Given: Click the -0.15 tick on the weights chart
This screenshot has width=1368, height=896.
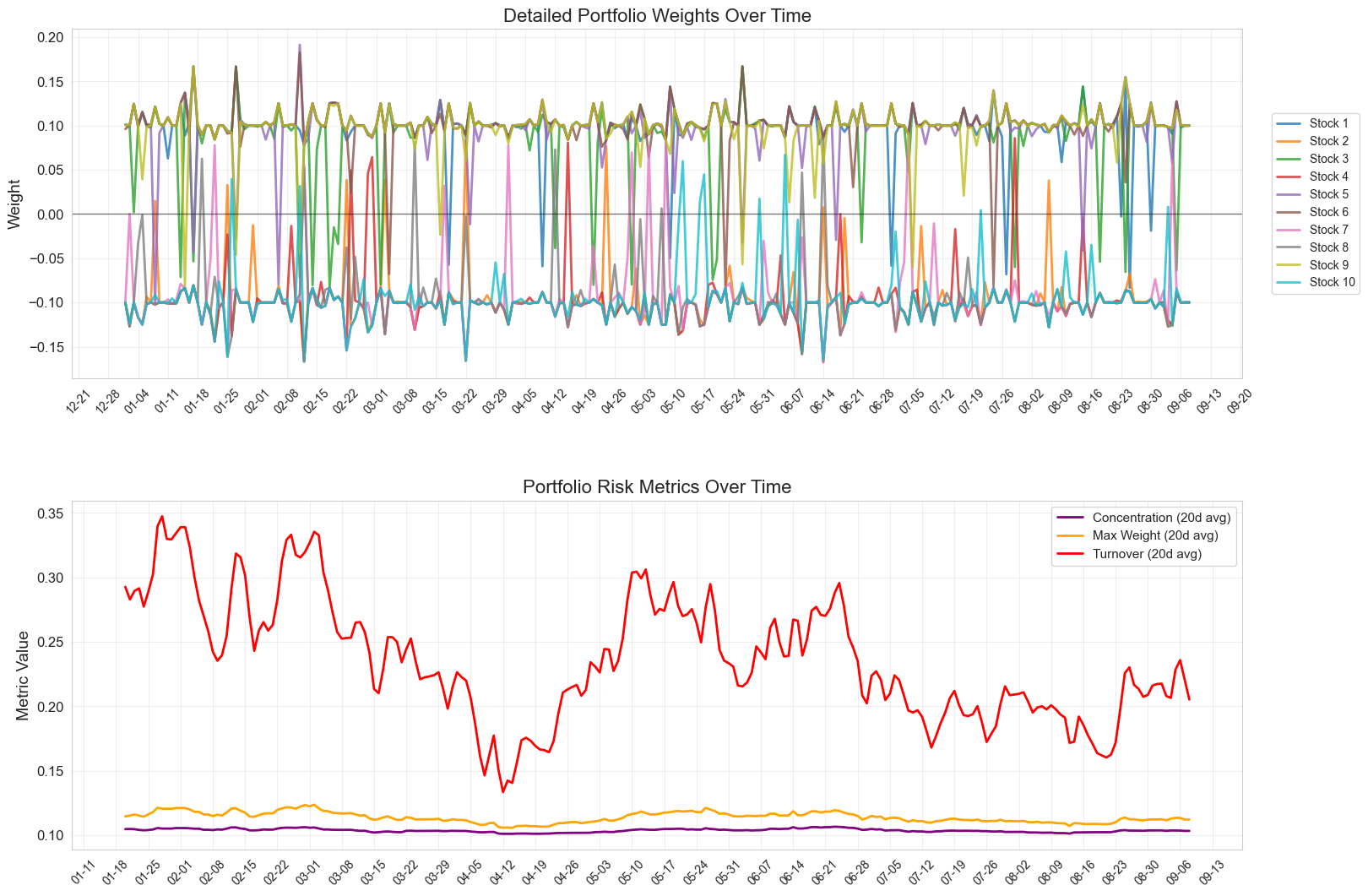Looking at the screenshot, I should pos(46,347).
